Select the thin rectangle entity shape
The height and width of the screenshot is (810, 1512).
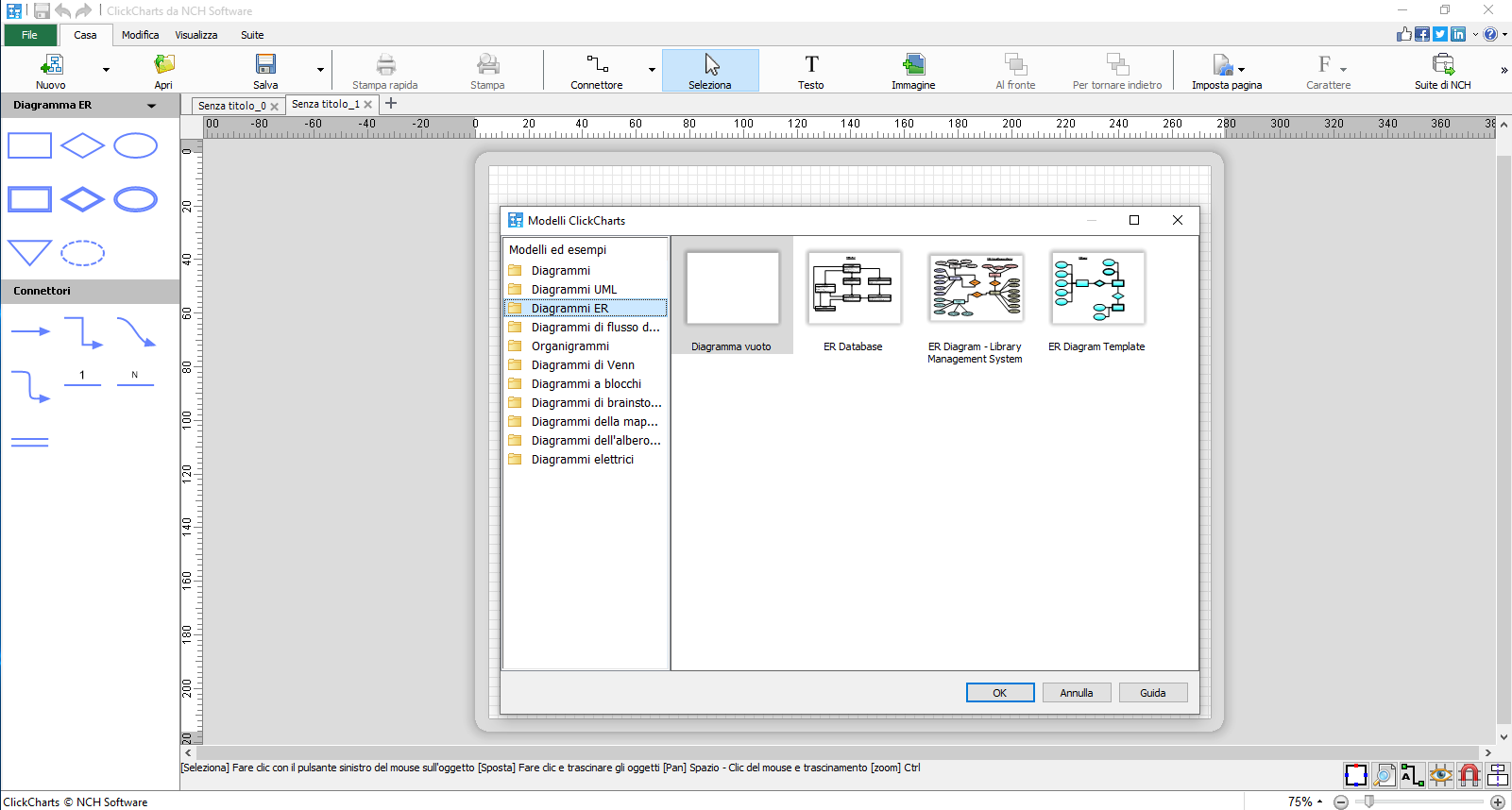[29, 145]
